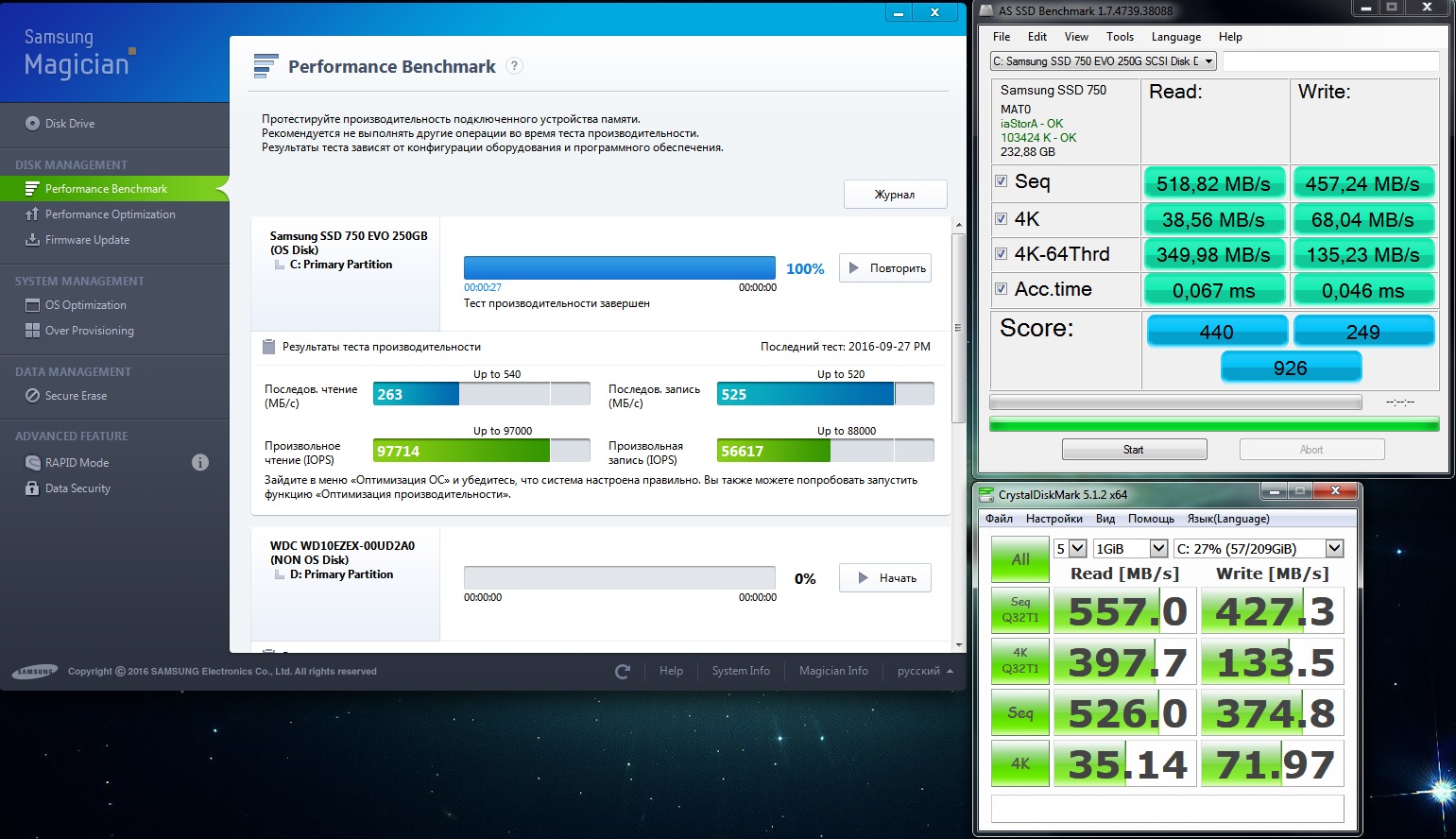Viewport: 1456px width, 839px height.
Task: Open the Tools menu in AS SSD Benchmark
Action: click(1120, 37)
